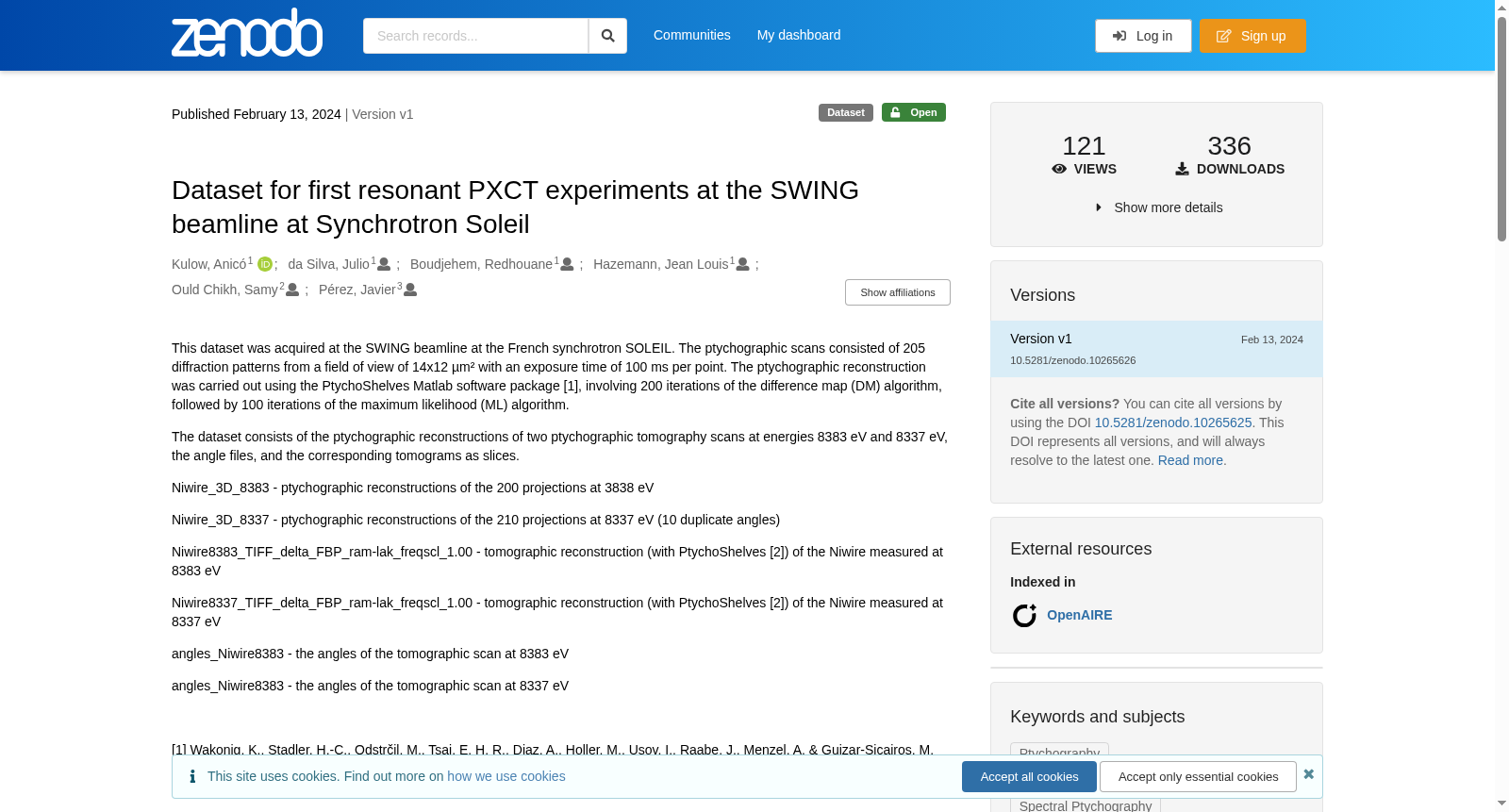1509x812 pixels.
Task: Open author Hazemann, Jean Louis
Action: point(661,264)
